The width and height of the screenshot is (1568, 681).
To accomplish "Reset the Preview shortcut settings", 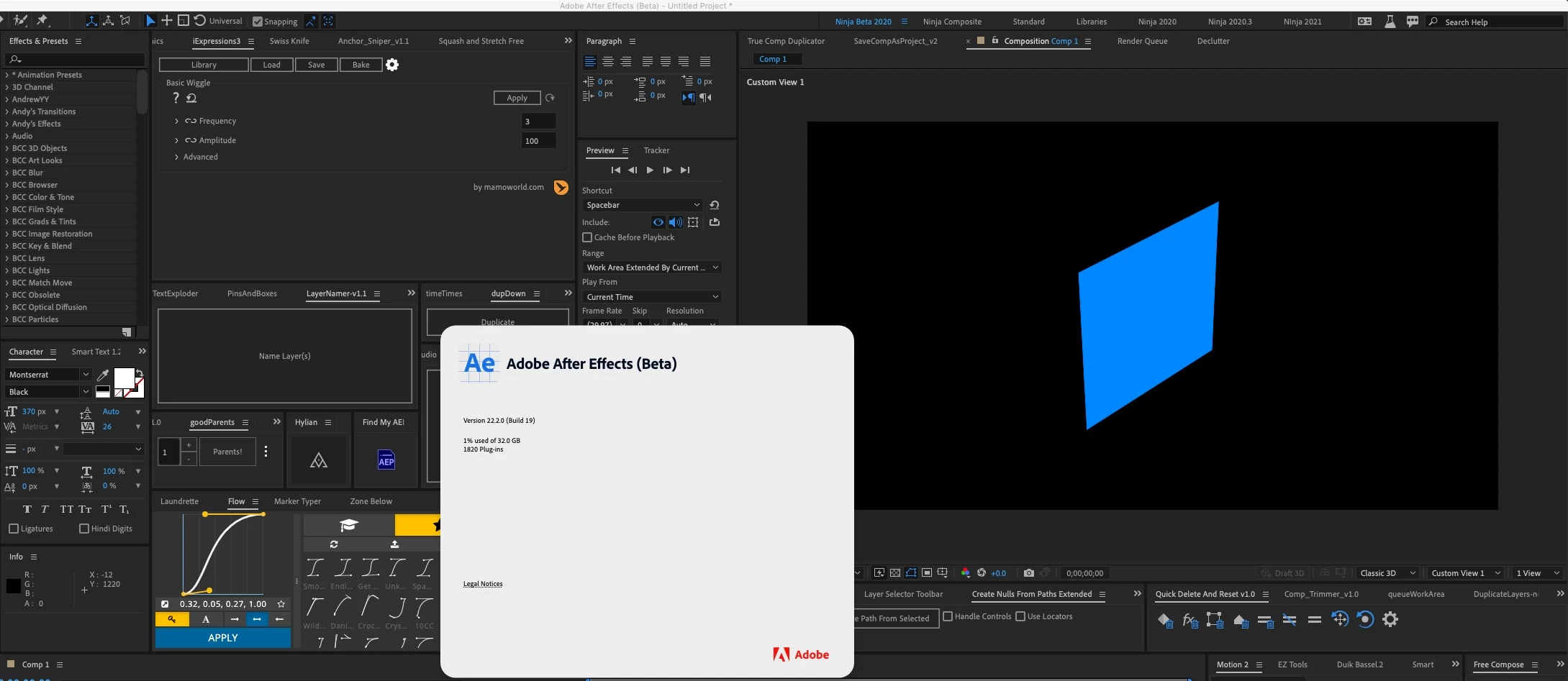I will pyautogui.click(x=715, y=205).
